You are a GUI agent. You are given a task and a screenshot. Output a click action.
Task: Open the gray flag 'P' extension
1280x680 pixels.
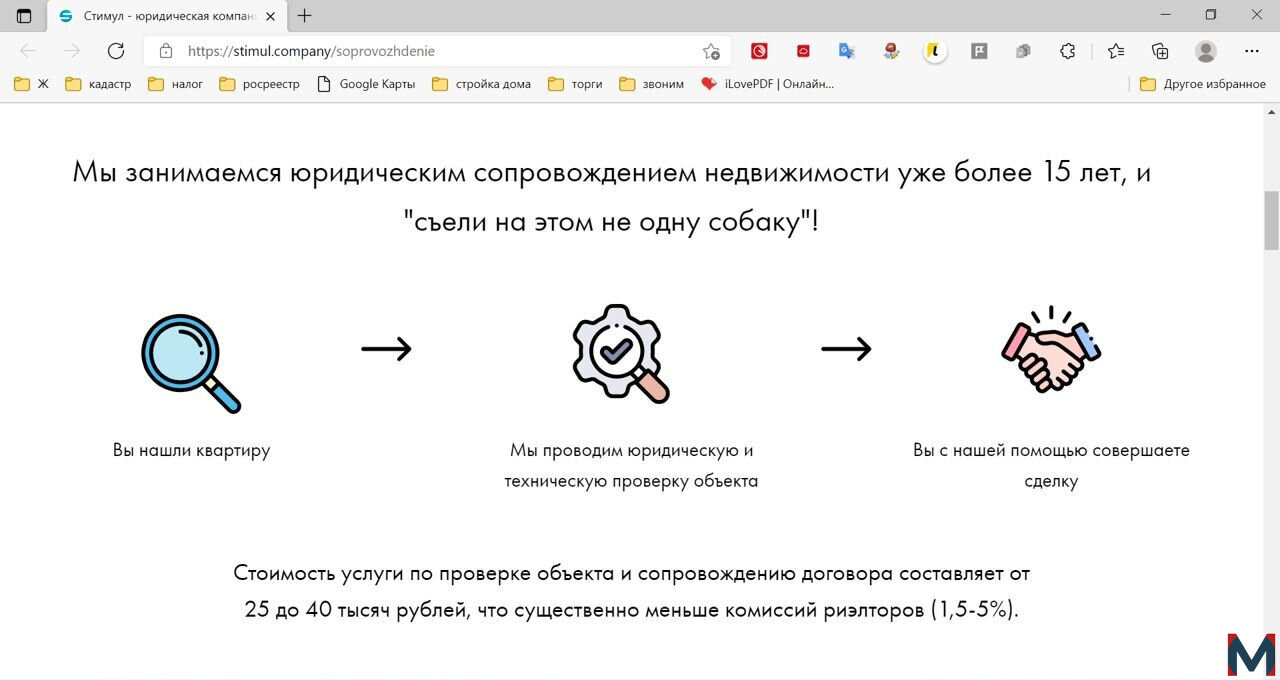point(979,51)
